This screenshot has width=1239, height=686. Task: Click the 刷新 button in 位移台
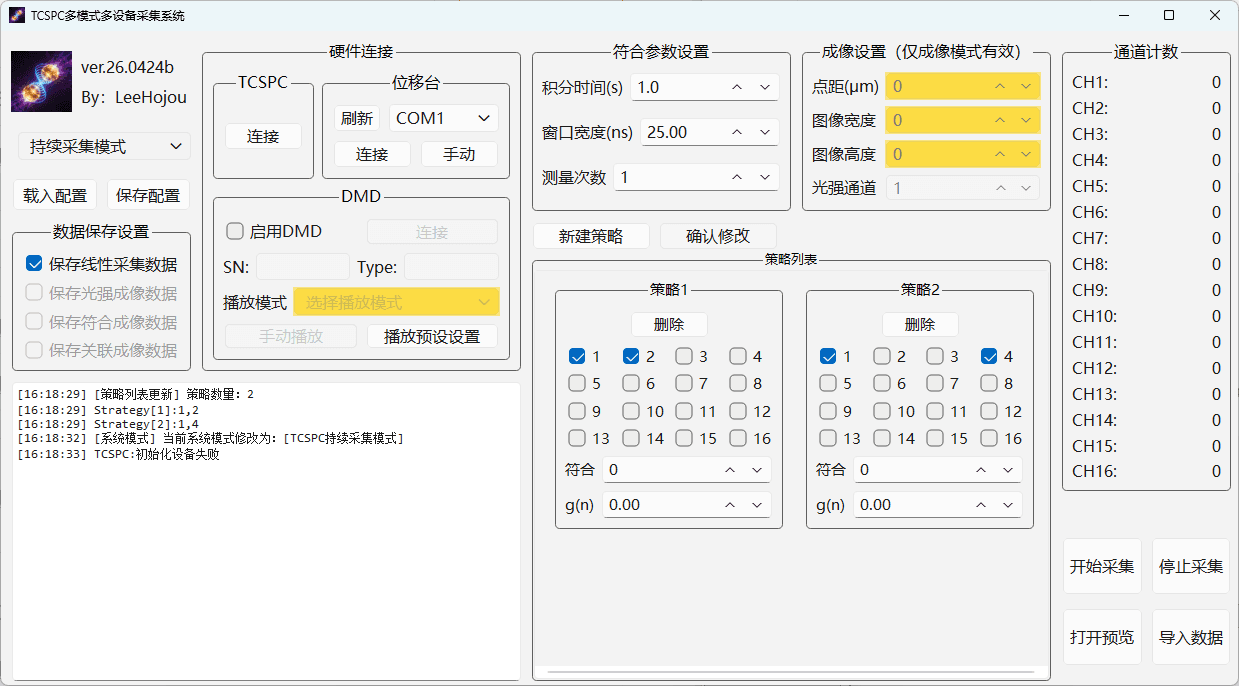[357, 118]
